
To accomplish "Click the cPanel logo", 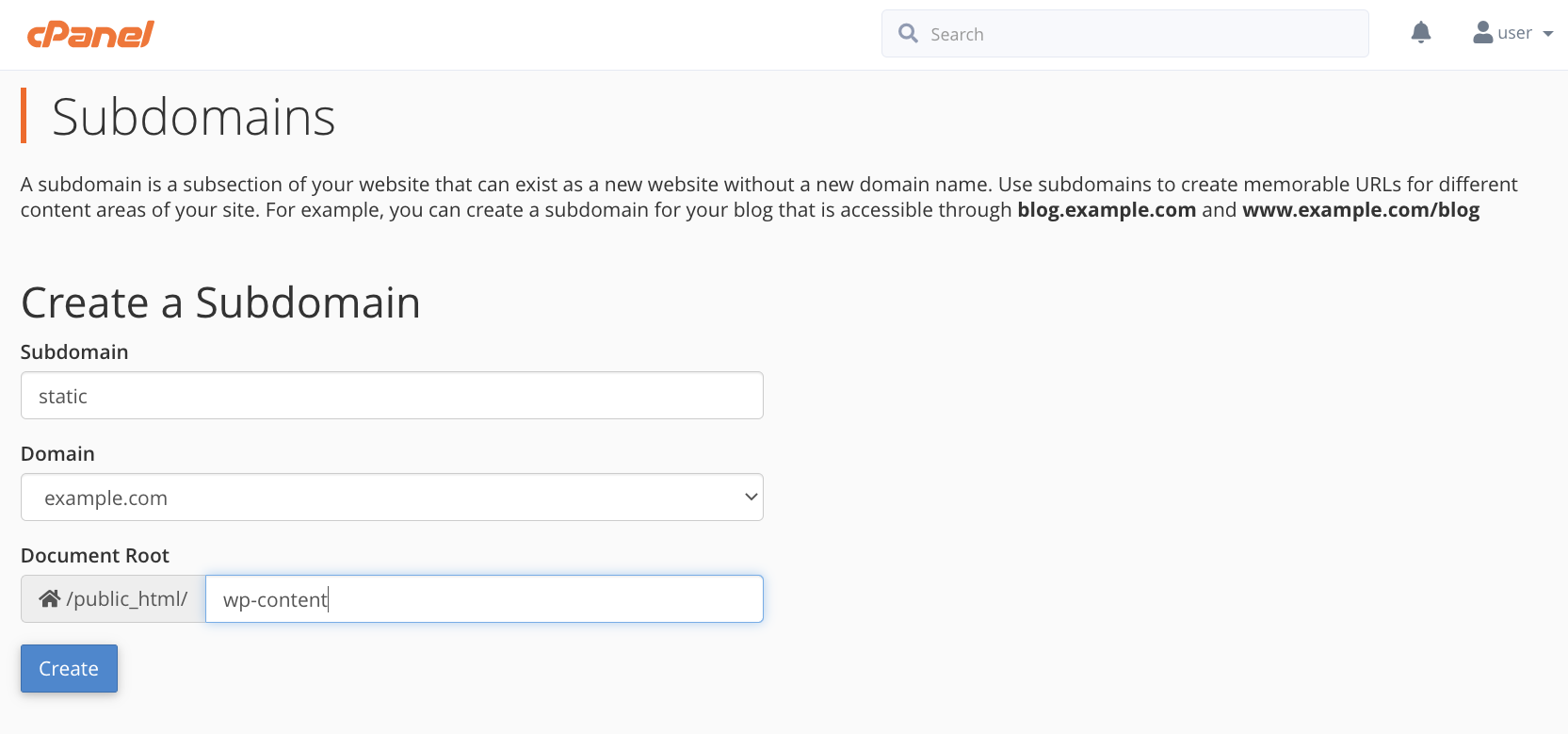I will click(x=90, y=35).
